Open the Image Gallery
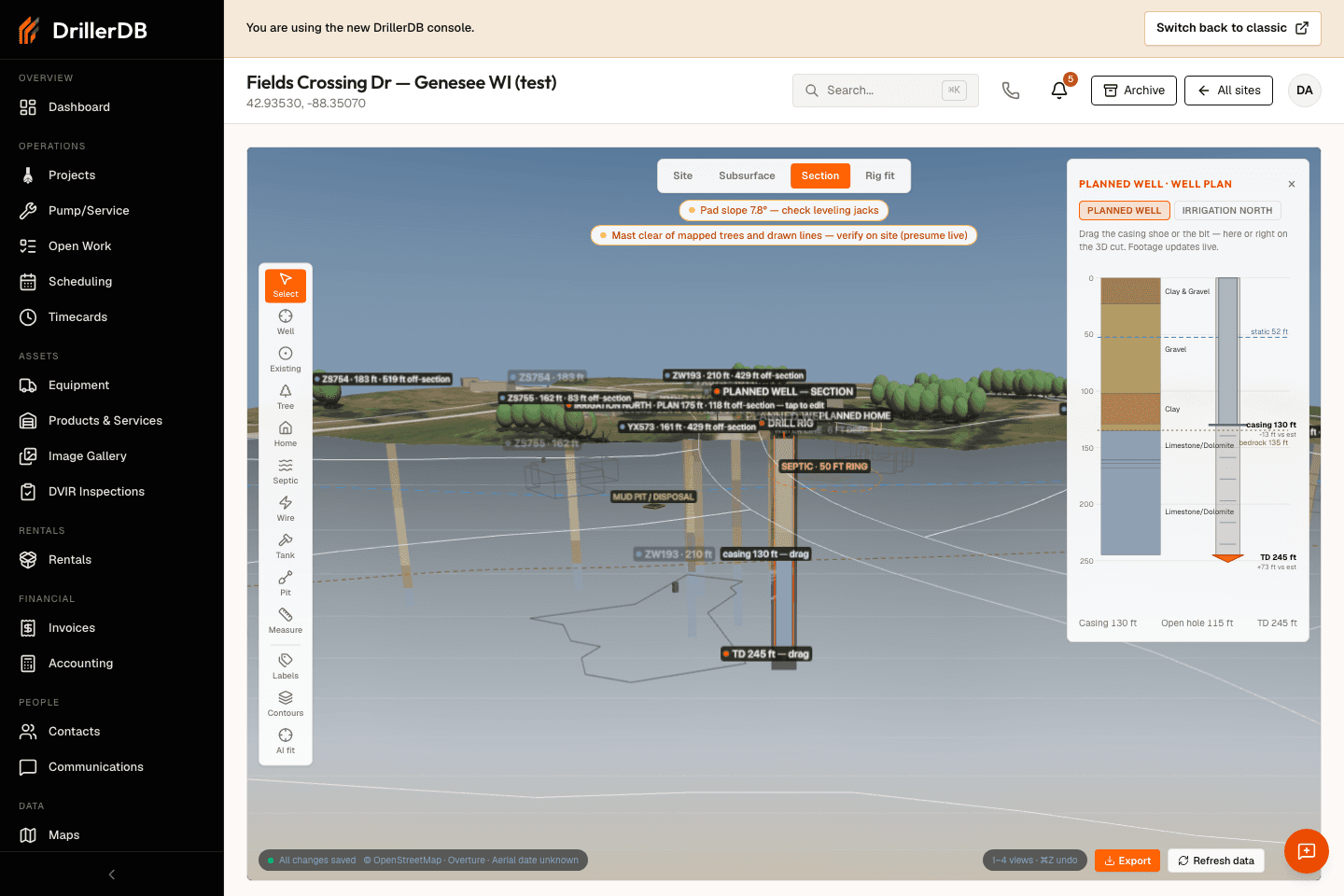Image resolution: width=1344 pixels, height=896 pixels. (x=112, y=456)
